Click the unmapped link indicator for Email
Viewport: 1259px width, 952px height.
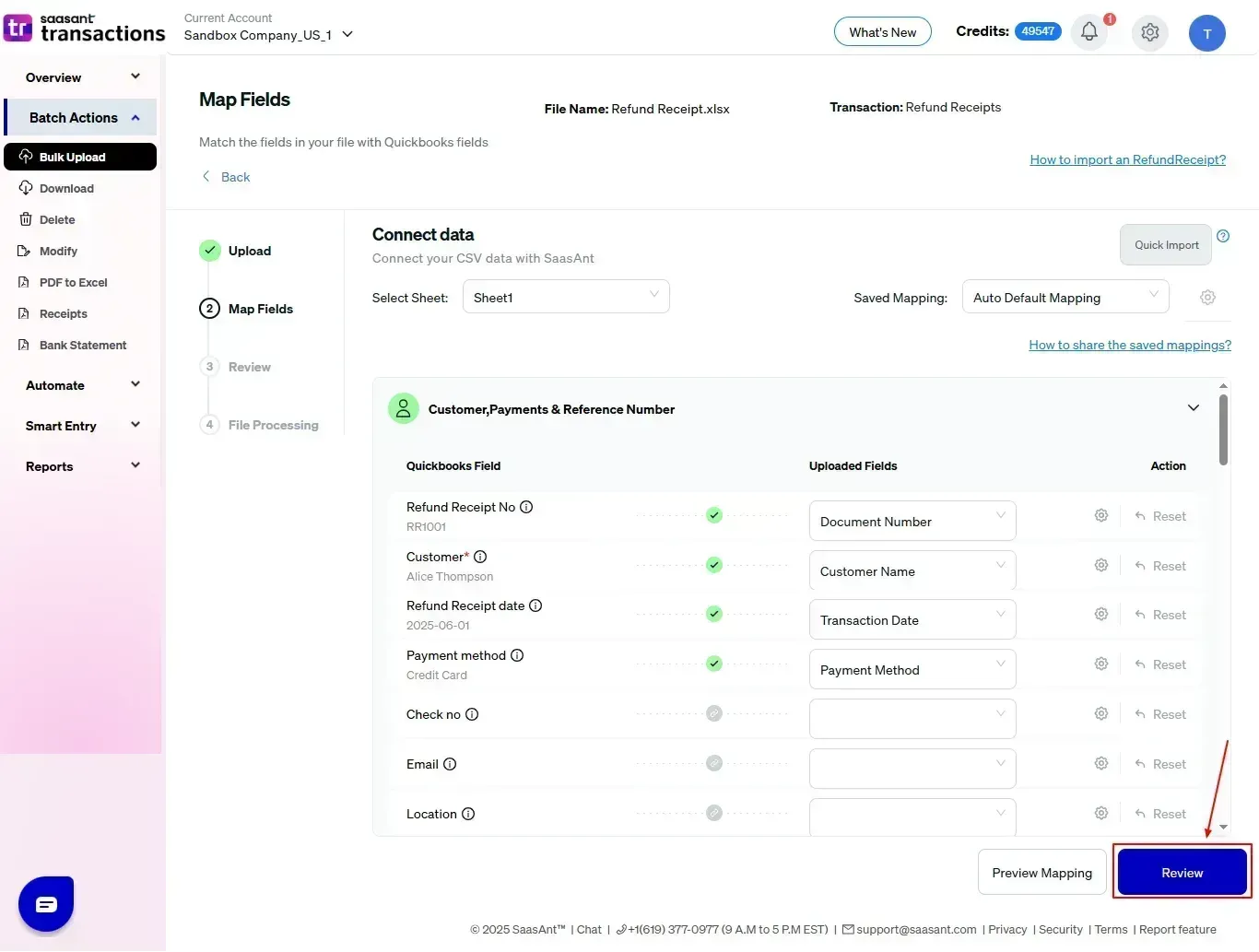[714, 763]
